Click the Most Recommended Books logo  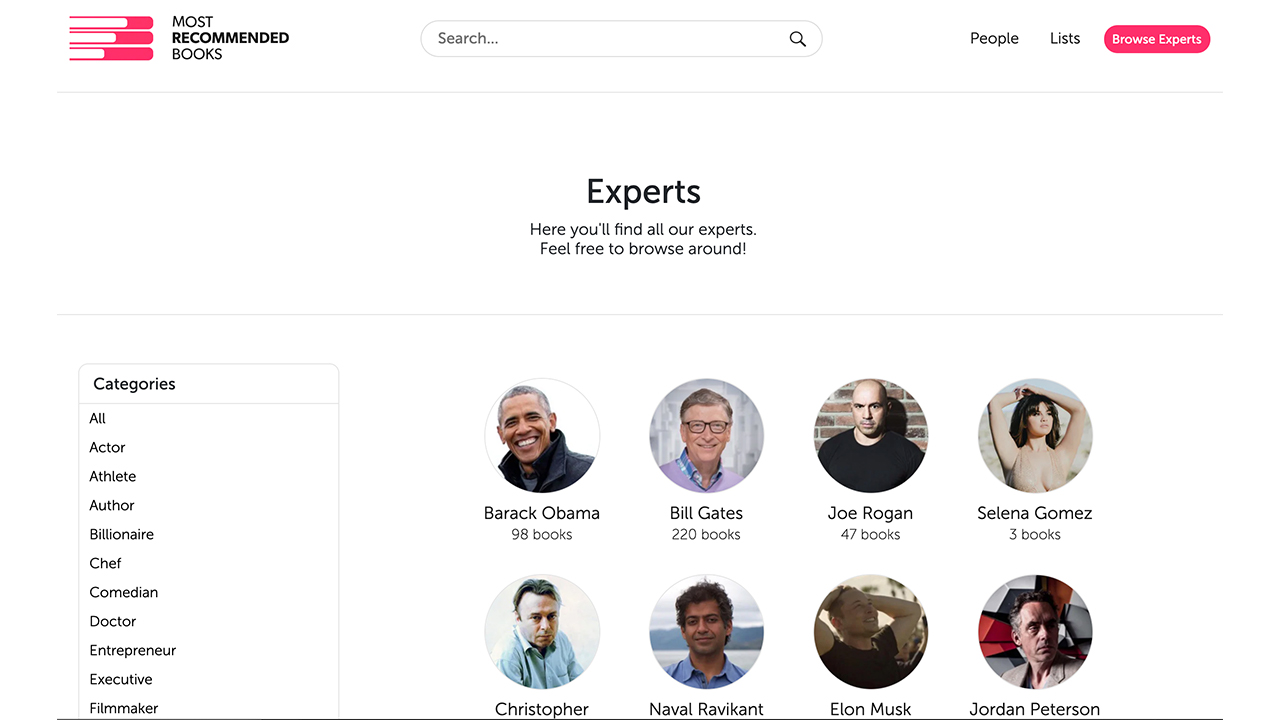coord(180,38)
